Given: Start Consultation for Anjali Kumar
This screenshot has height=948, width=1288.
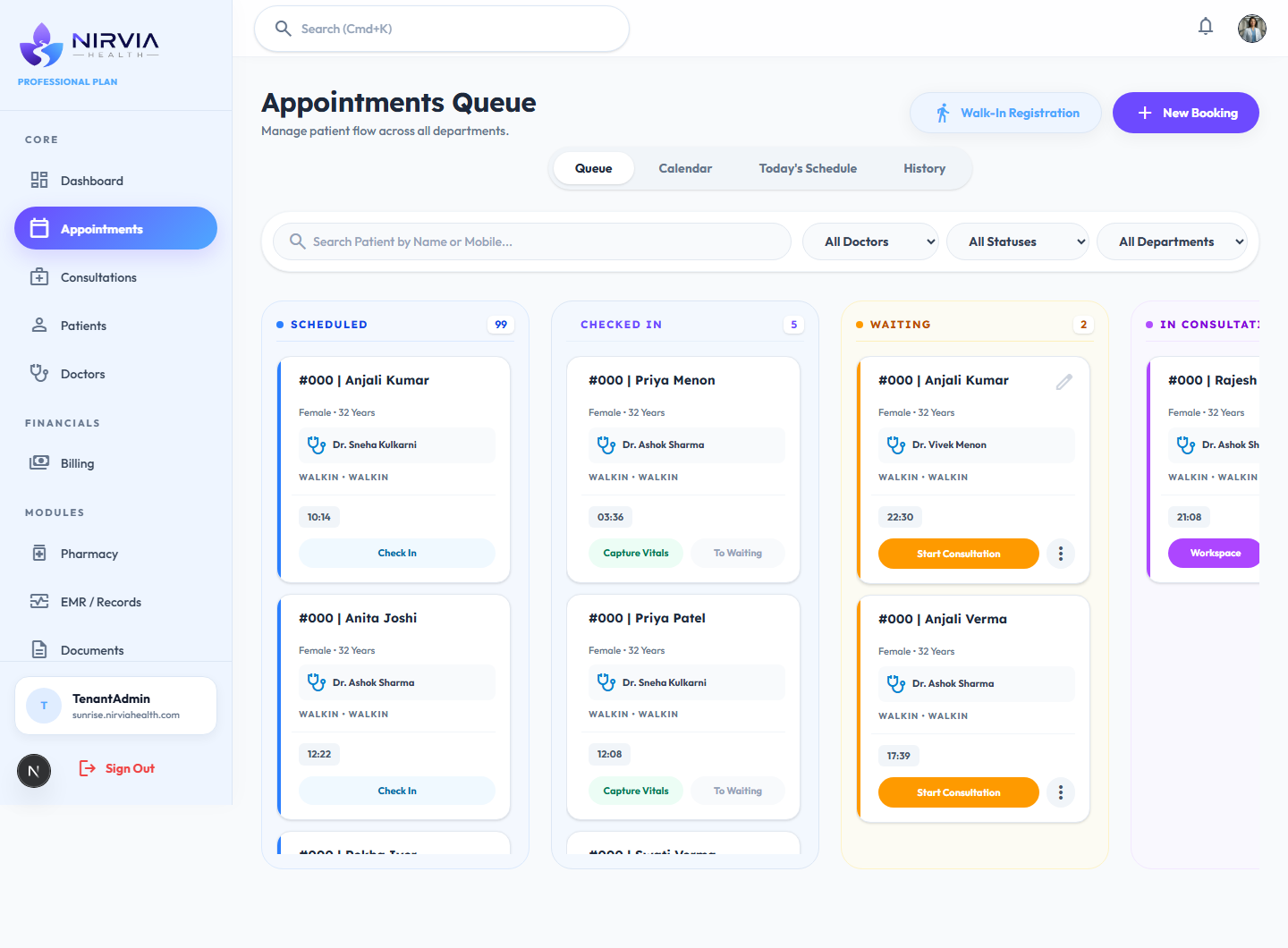Looking at the screenshot, I should 959,554.
